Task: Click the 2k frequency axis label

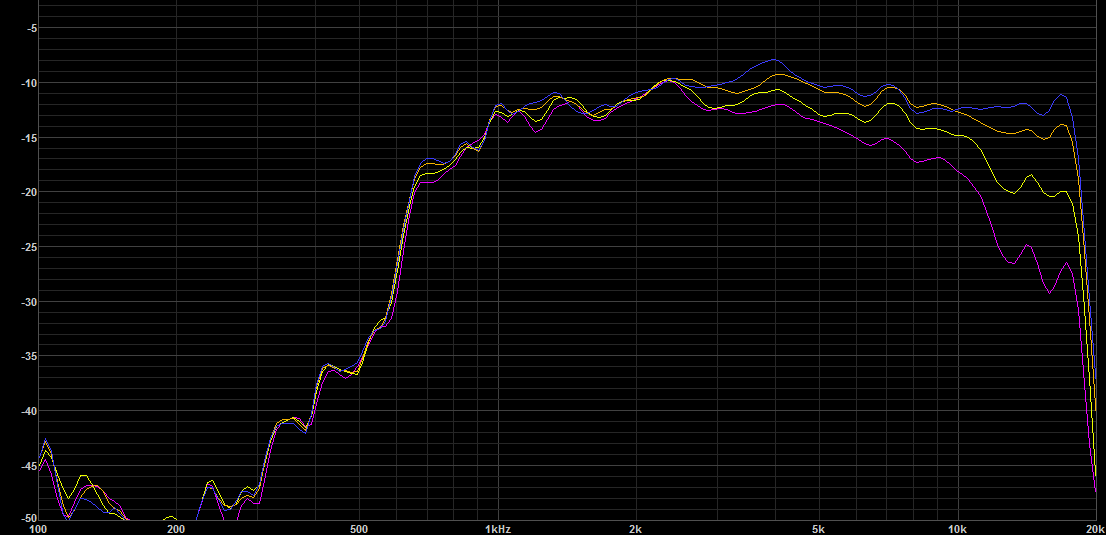Action: [636, 529]
